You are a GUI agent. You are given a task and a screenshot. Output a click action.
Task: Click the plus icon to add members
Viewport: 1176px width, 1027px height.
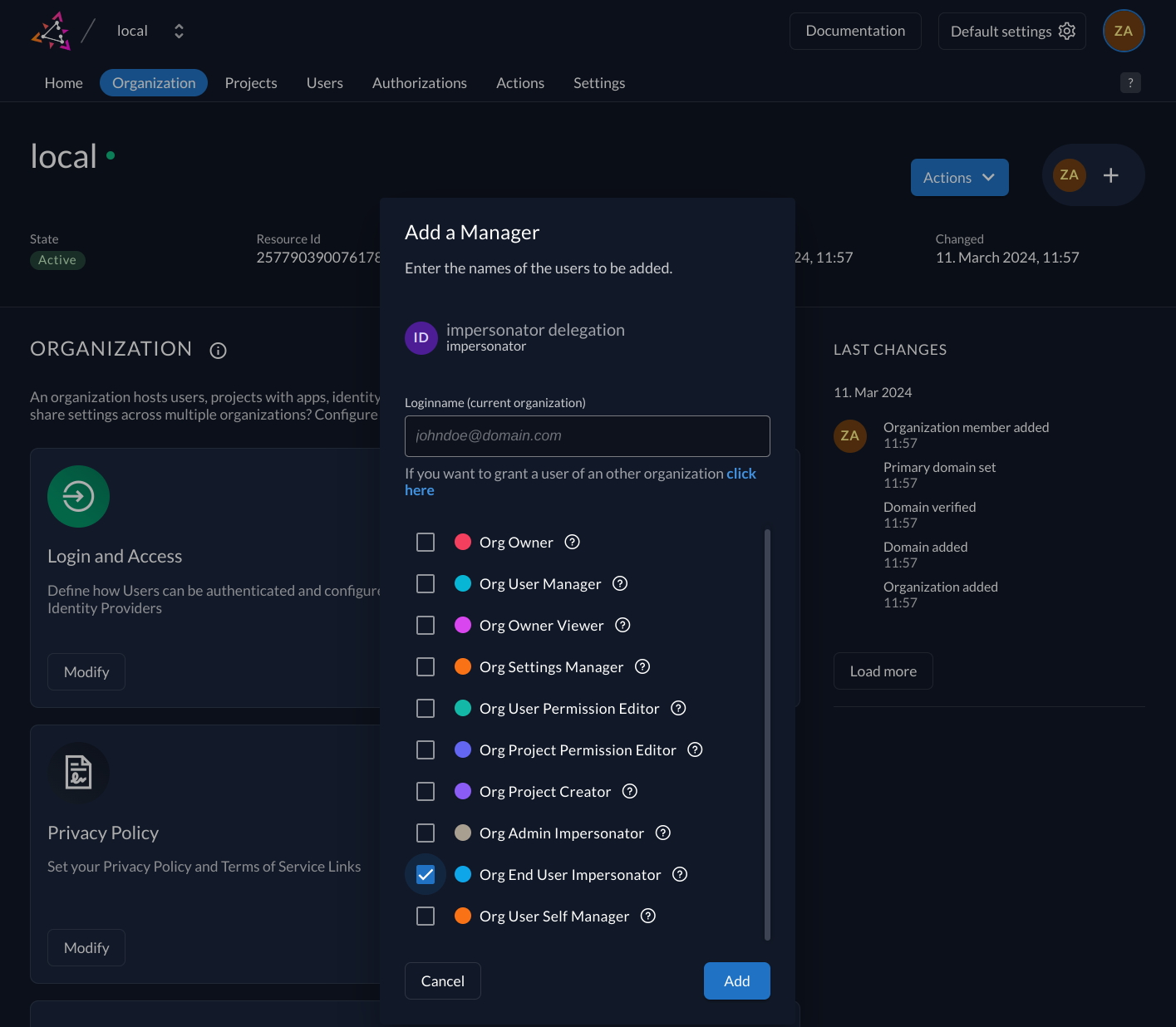pos(1111,175)
